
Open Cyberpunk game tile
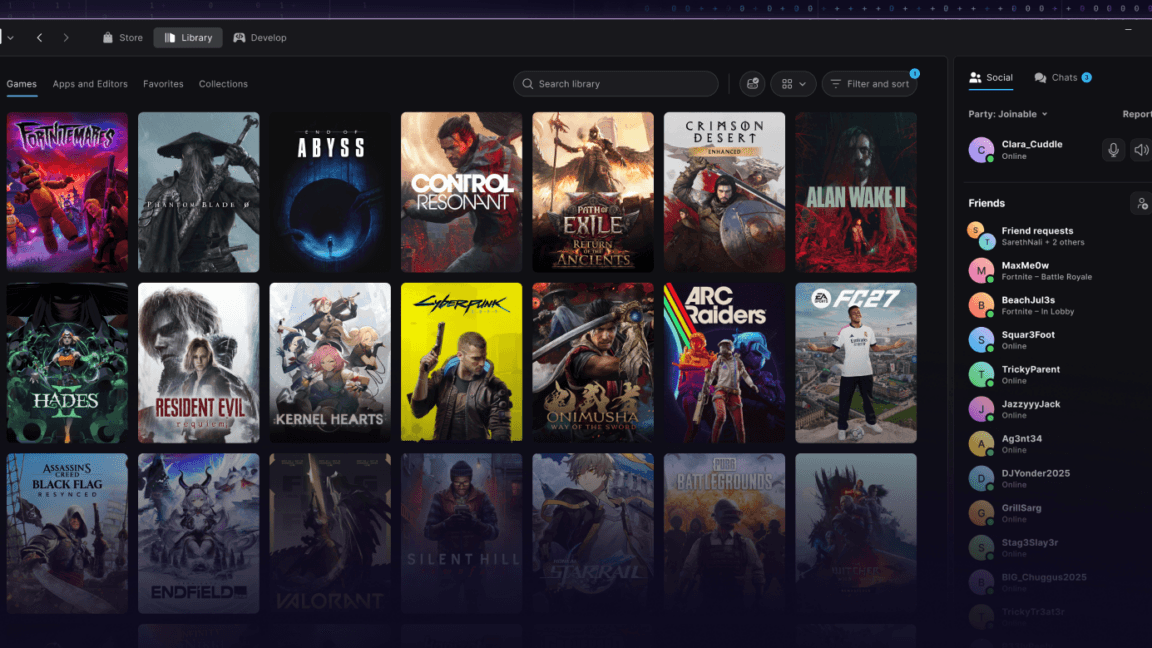461,363
